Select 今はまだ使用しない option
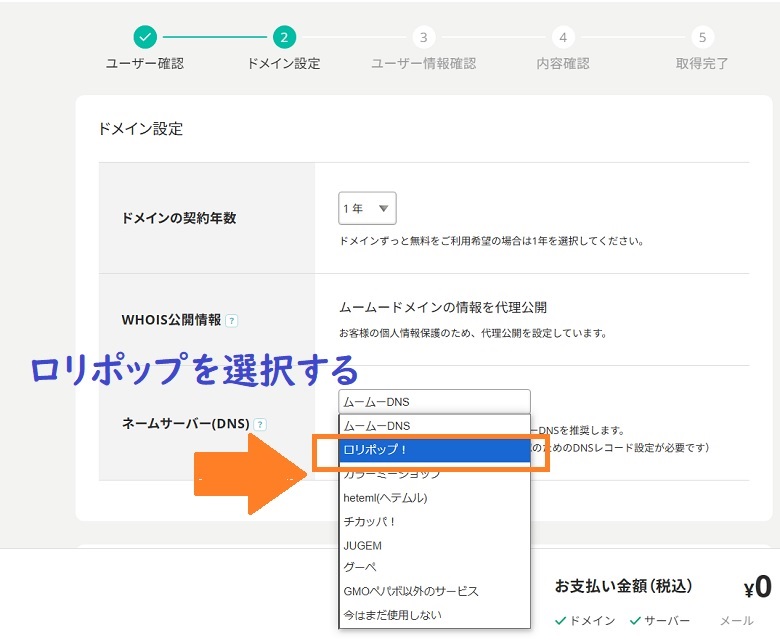This screenshot has width=780, height=644. 434,615
